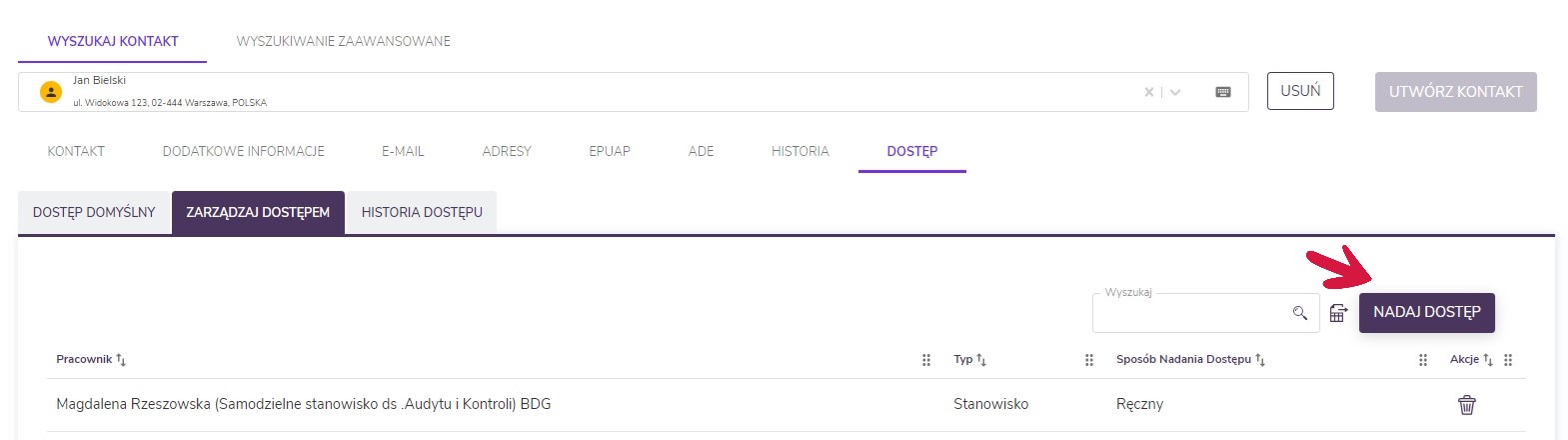Click the sort arrows next to Typ
1568x440 pixels.
(981, 360)
